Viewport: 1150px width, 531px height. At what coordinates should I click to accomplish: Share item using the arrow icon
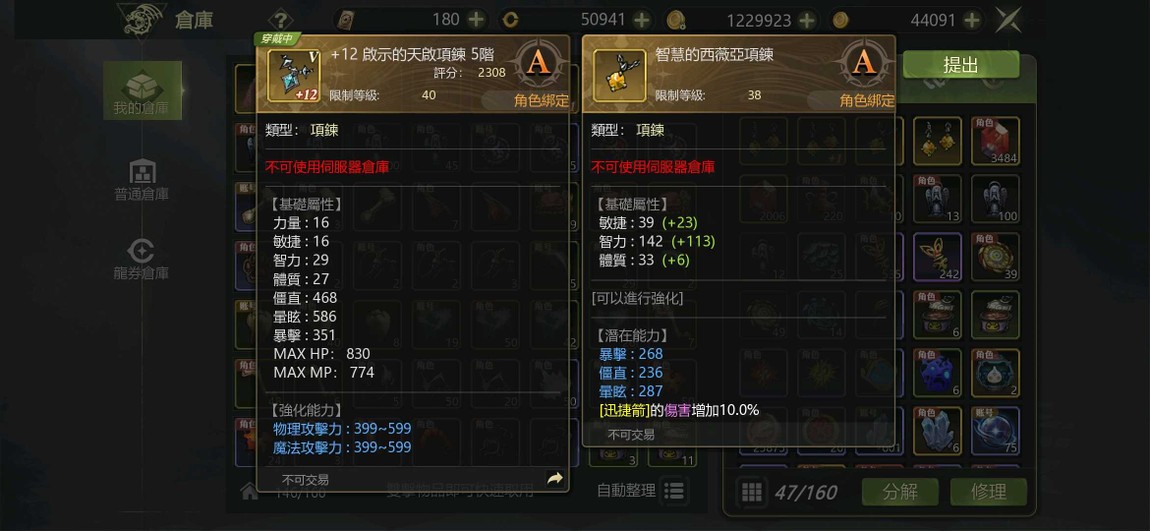tap(555, 479)
